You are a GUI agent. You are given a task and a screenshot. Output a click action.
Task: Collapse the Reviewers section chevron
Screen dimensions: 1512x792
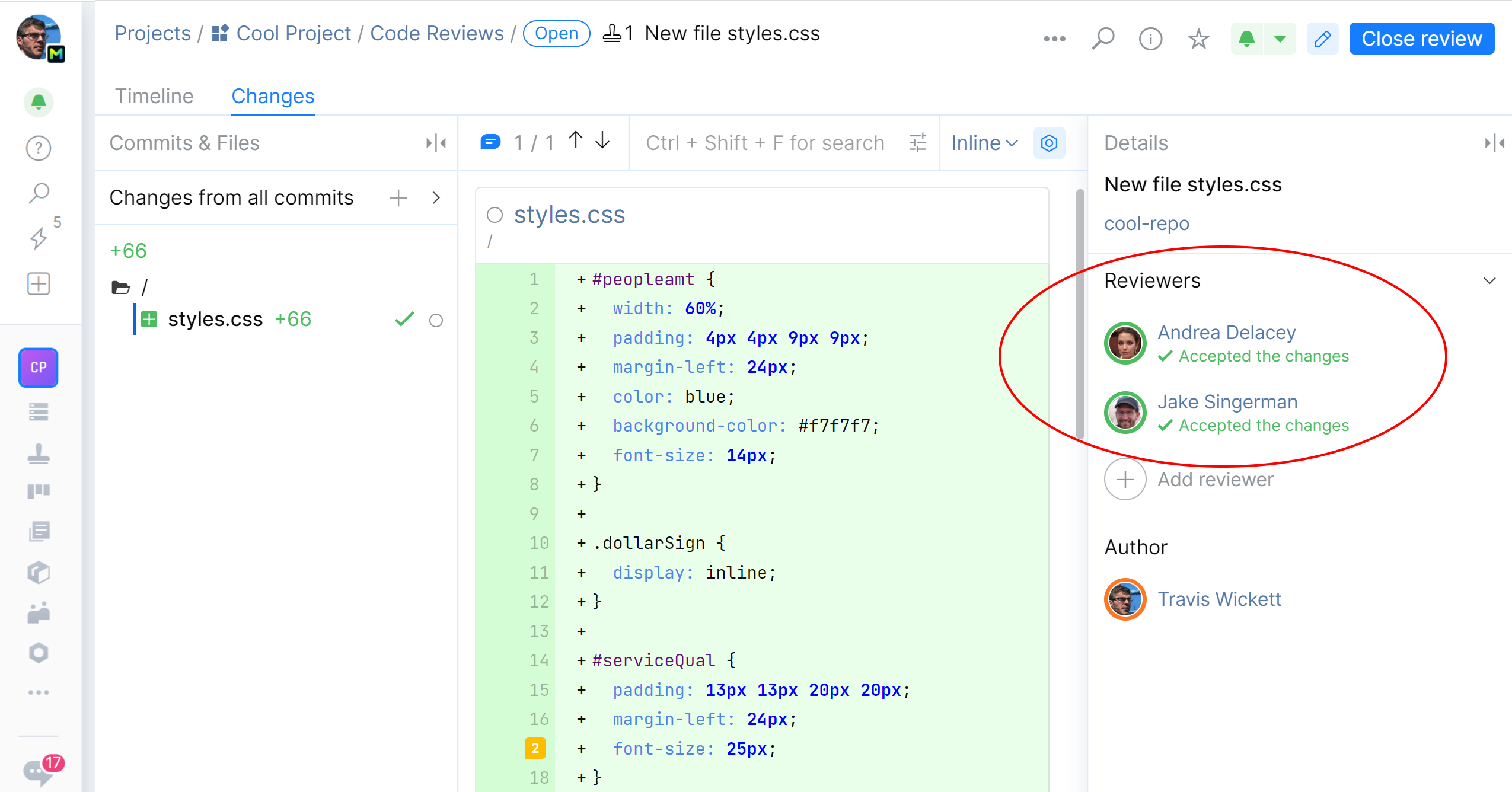1489,280
